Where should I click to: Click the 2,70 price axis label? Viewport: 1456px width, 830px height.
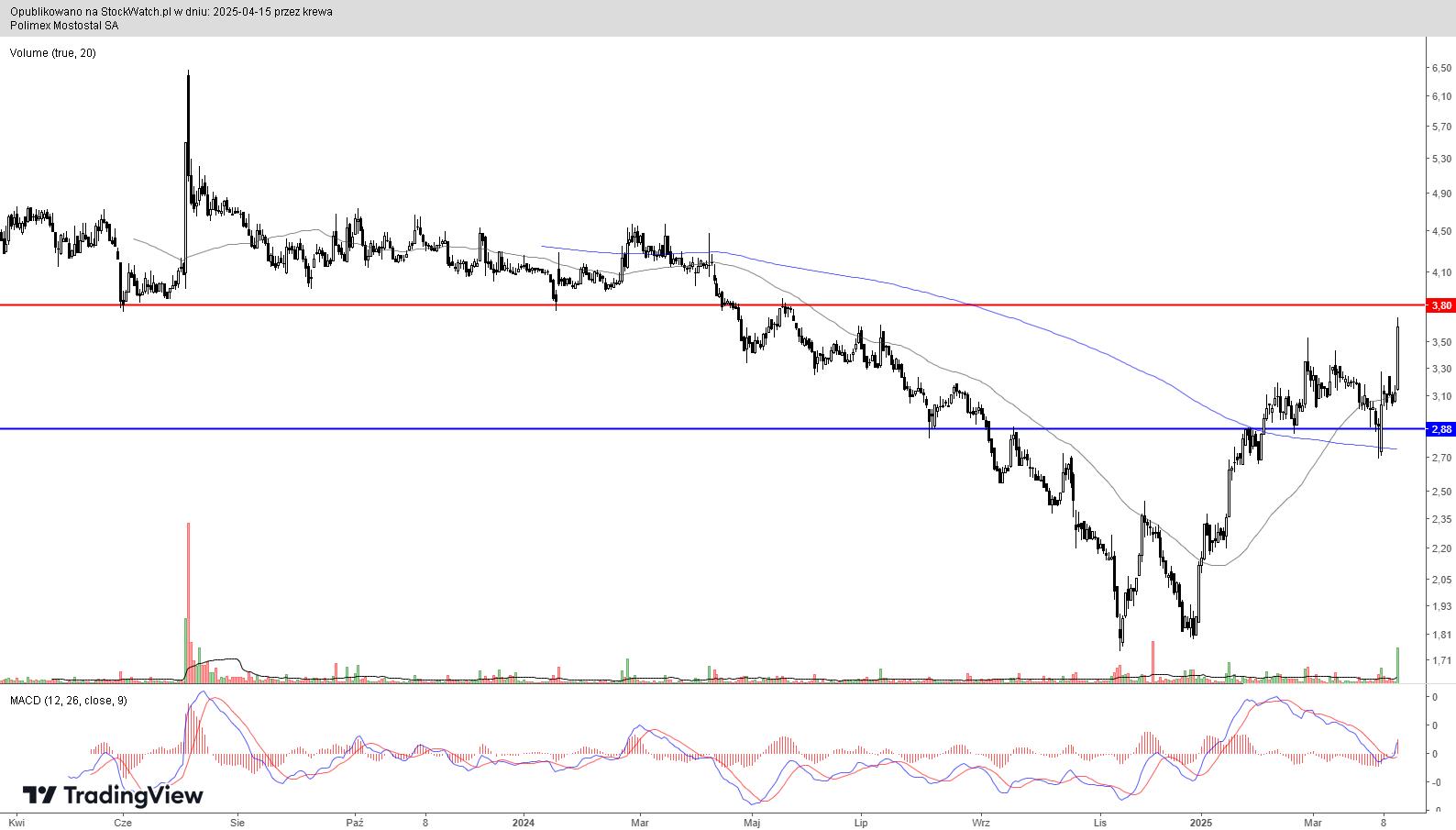(1441, 458)
